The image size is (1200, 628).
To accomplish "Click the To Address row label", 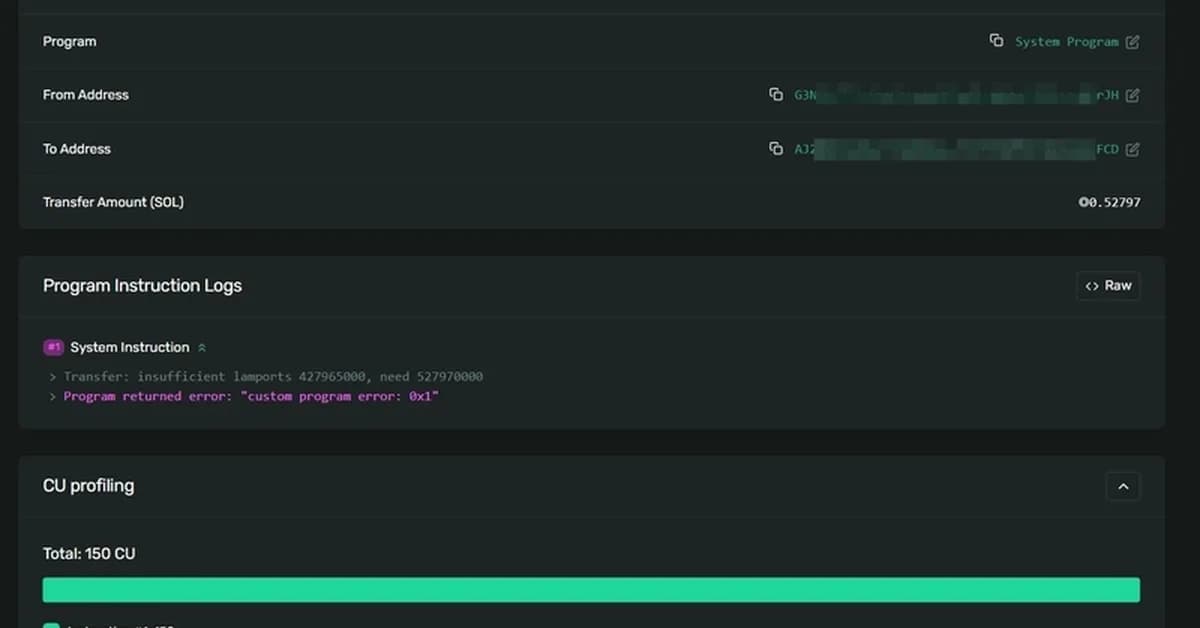I will pos(77,149).
